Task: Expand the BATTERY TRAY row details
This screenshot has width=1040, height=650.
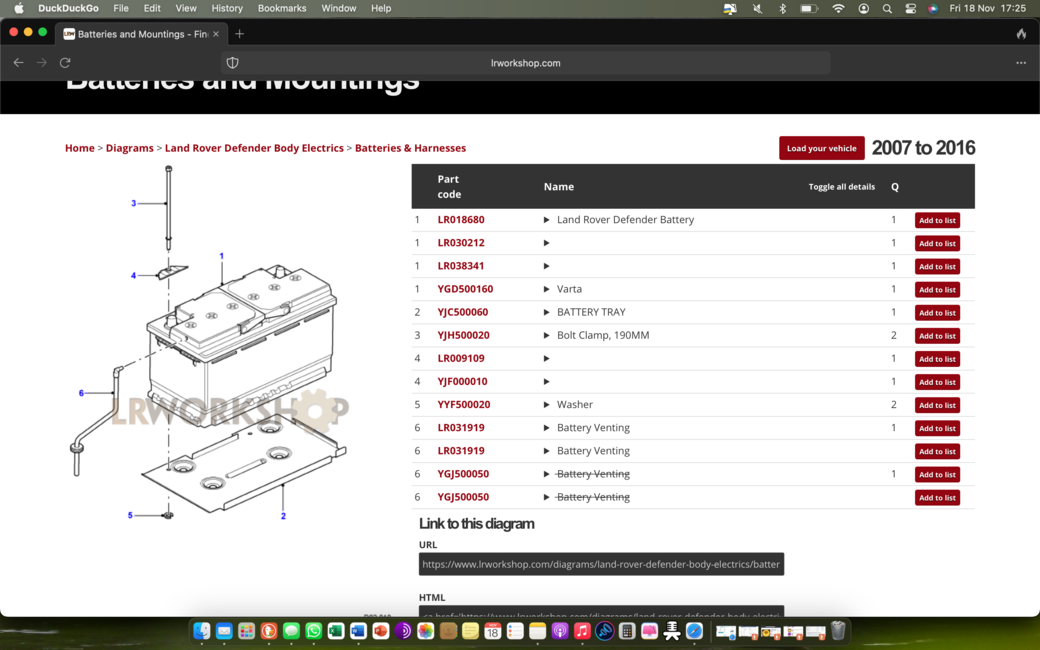Action: 547,312
